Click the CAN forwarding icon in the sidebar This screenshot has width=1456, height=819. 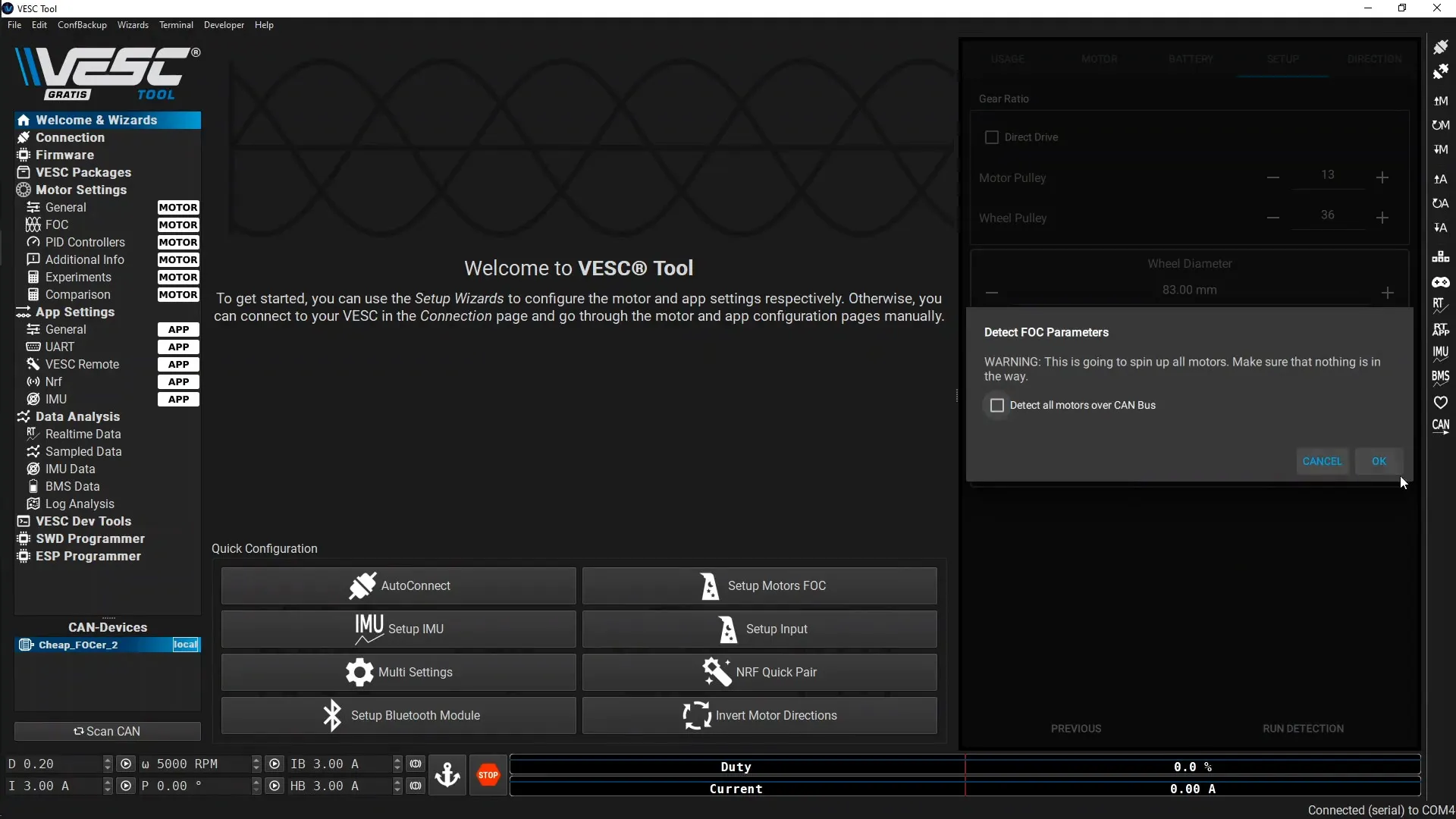coord(1442,426)
